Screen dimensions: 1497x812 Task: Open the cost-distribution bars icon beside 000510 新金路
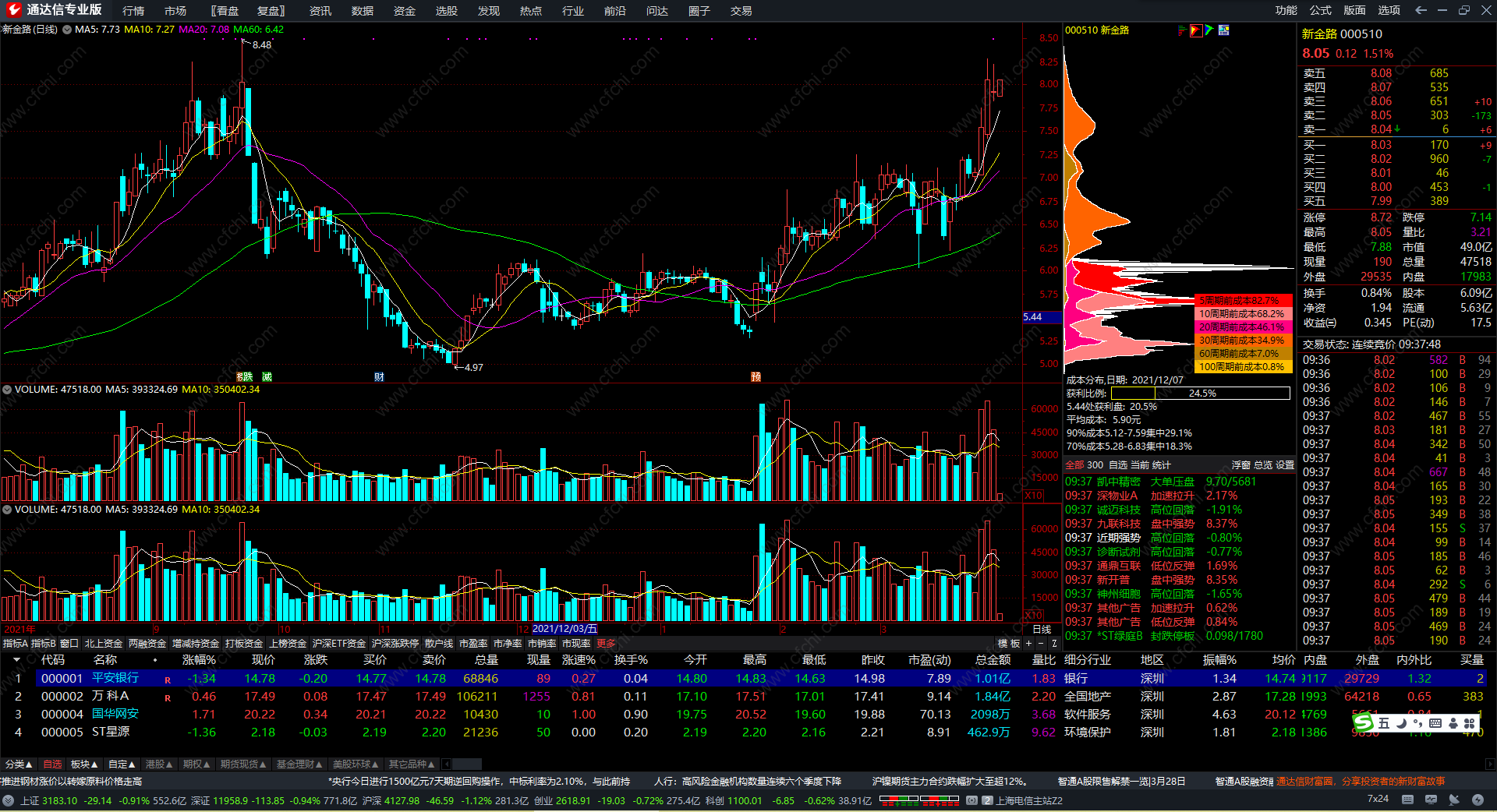tap(1182, 30)
